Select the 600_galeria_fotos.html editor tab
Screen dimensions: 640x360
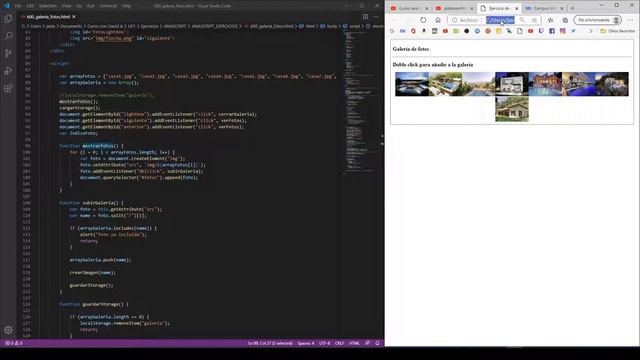point(48,17)
